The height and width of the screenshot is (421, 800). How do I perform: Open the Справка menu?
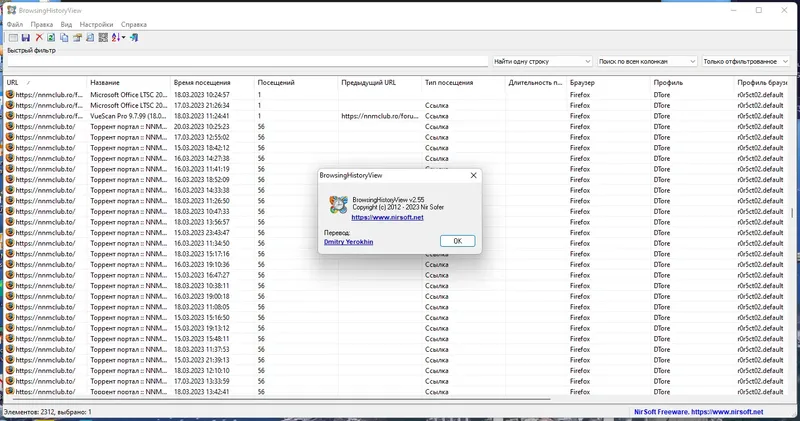(134, 24)
